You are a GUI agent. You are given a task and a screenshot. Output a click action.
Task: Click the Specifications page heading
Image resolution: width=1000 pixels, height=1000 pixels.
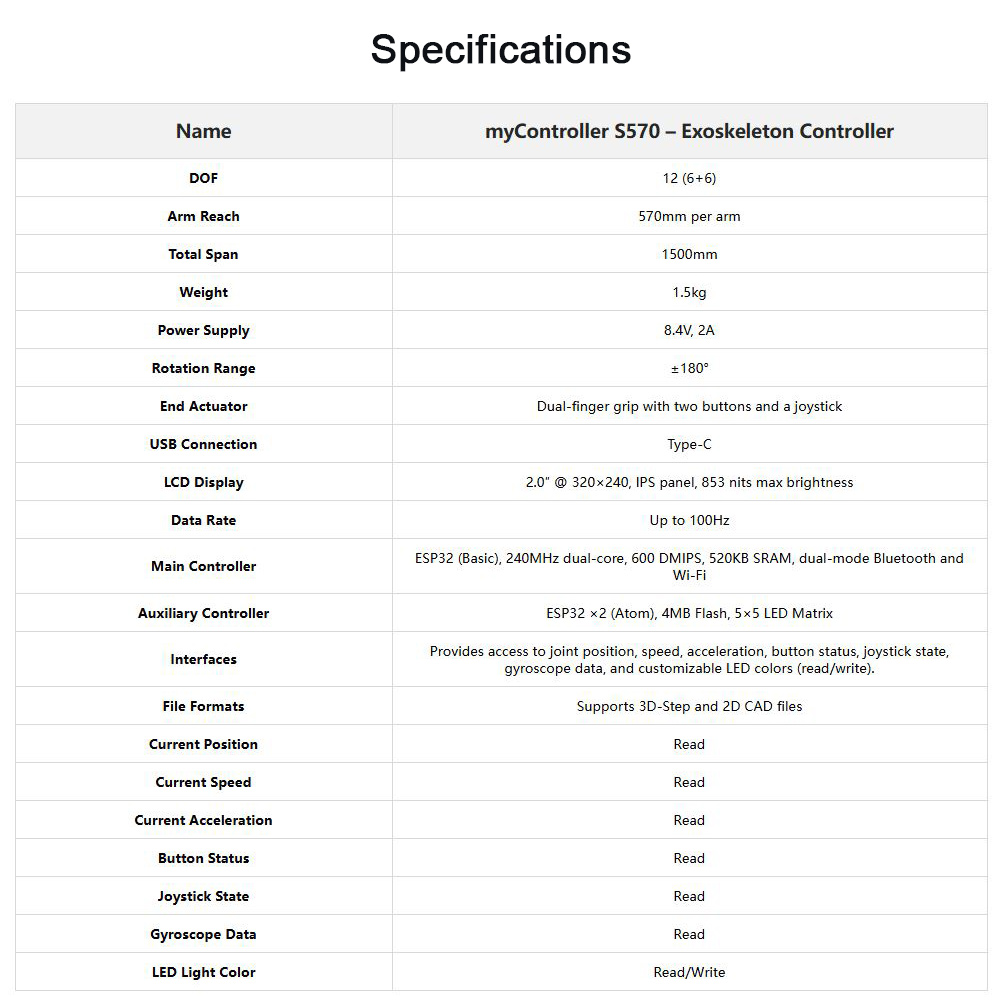tap(500, 50)
